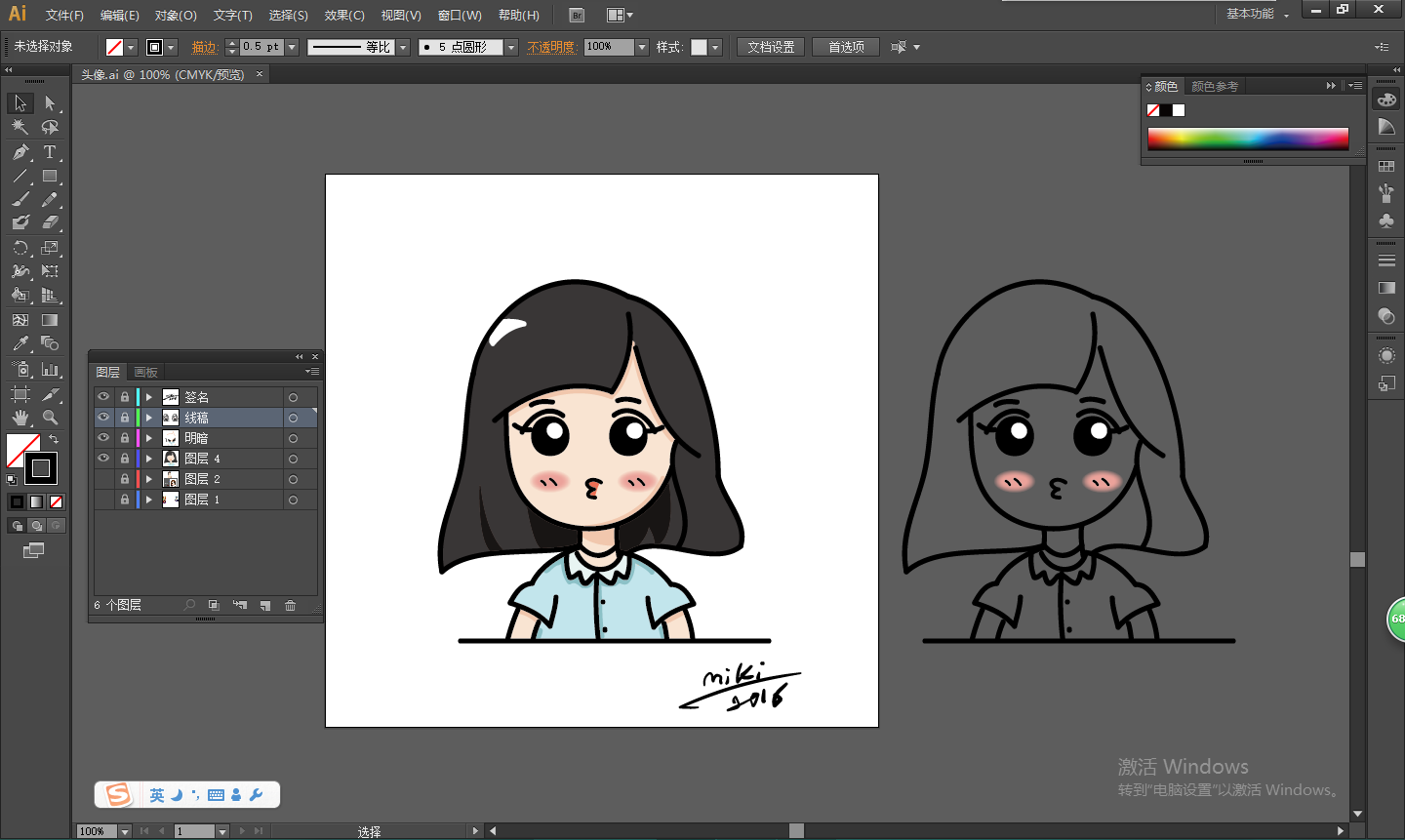This screenshot has height=840, width=1405.
Task: Select the Rotate tool
Action: pyautogui.click(x=20, y=248)
